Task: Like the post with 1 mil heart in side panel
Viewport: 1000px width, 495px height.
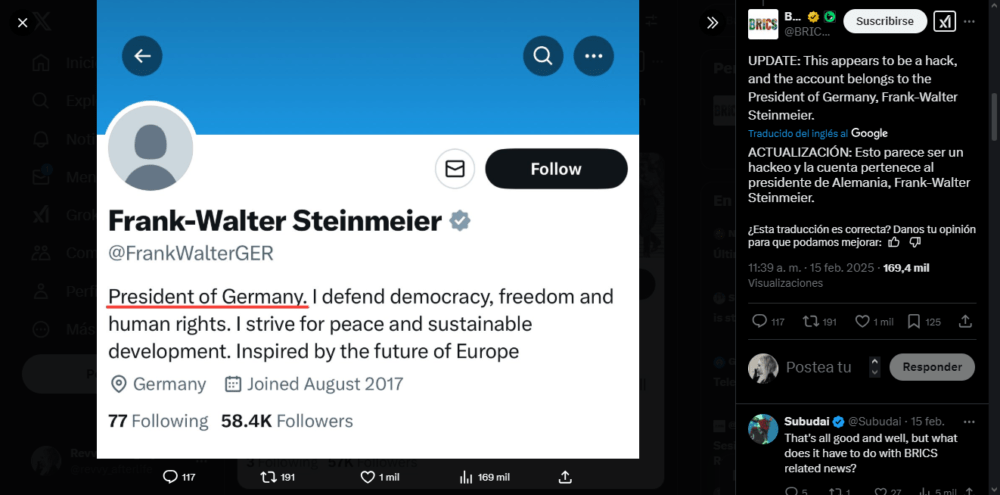Action: pos(862,321)
